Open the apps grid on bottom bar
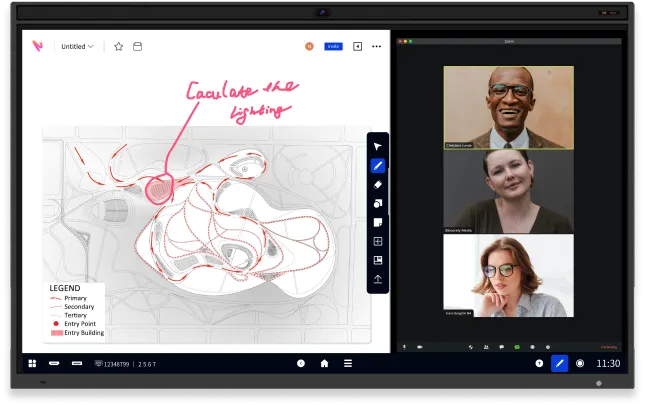Image resolution: width=645 pixels, height=405 pixels. (x=32, y=363)
